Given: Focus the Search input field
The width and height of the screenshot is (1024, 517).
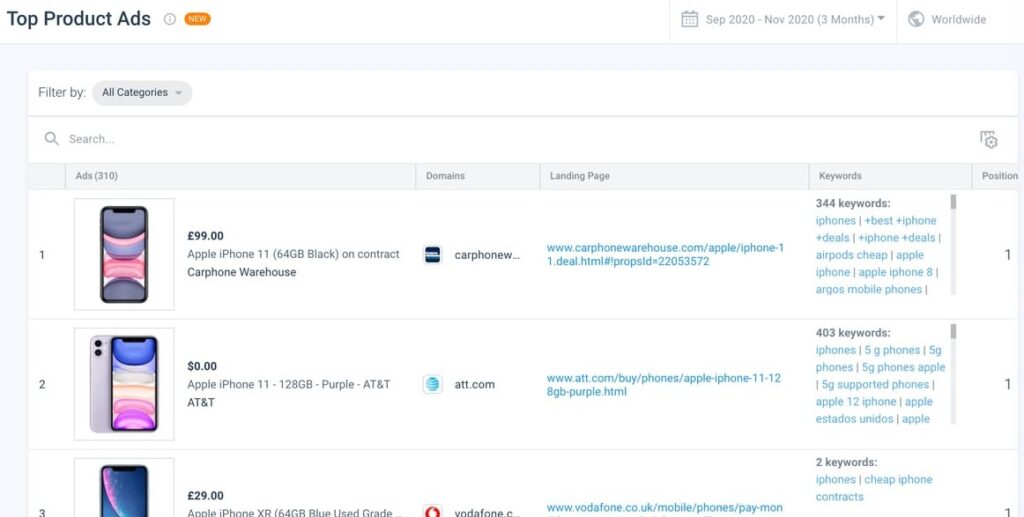Looking at the screenshot, I should tap(509, 139).
